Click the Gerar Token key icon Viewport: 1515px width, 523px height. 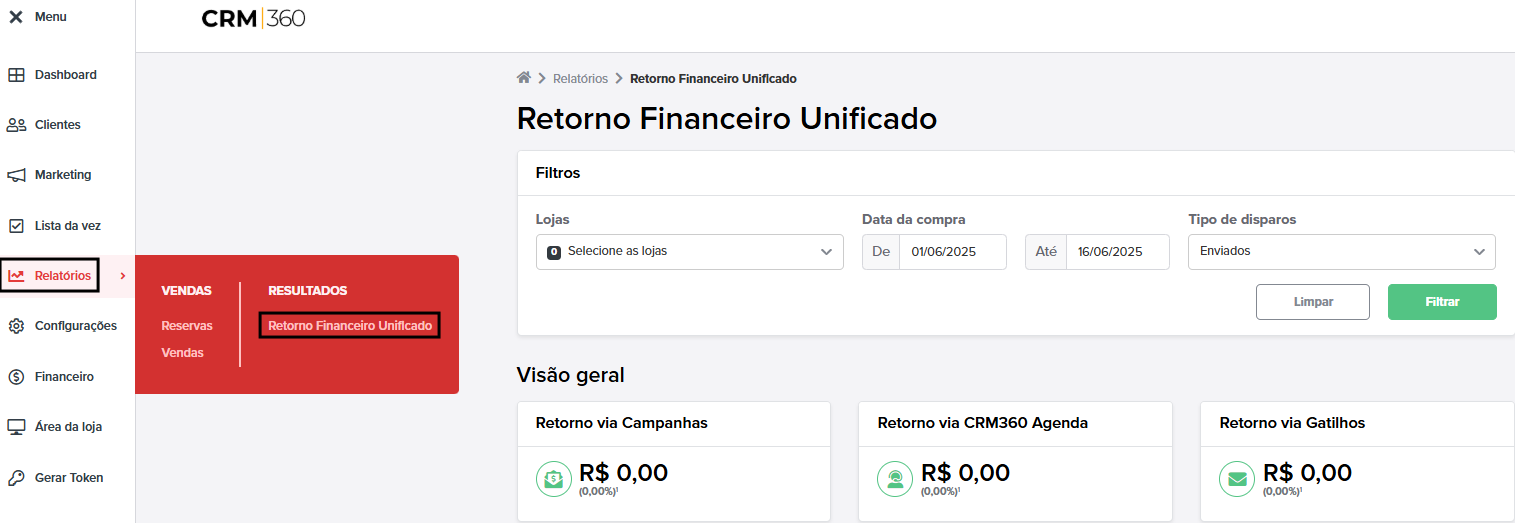[16, 478]
